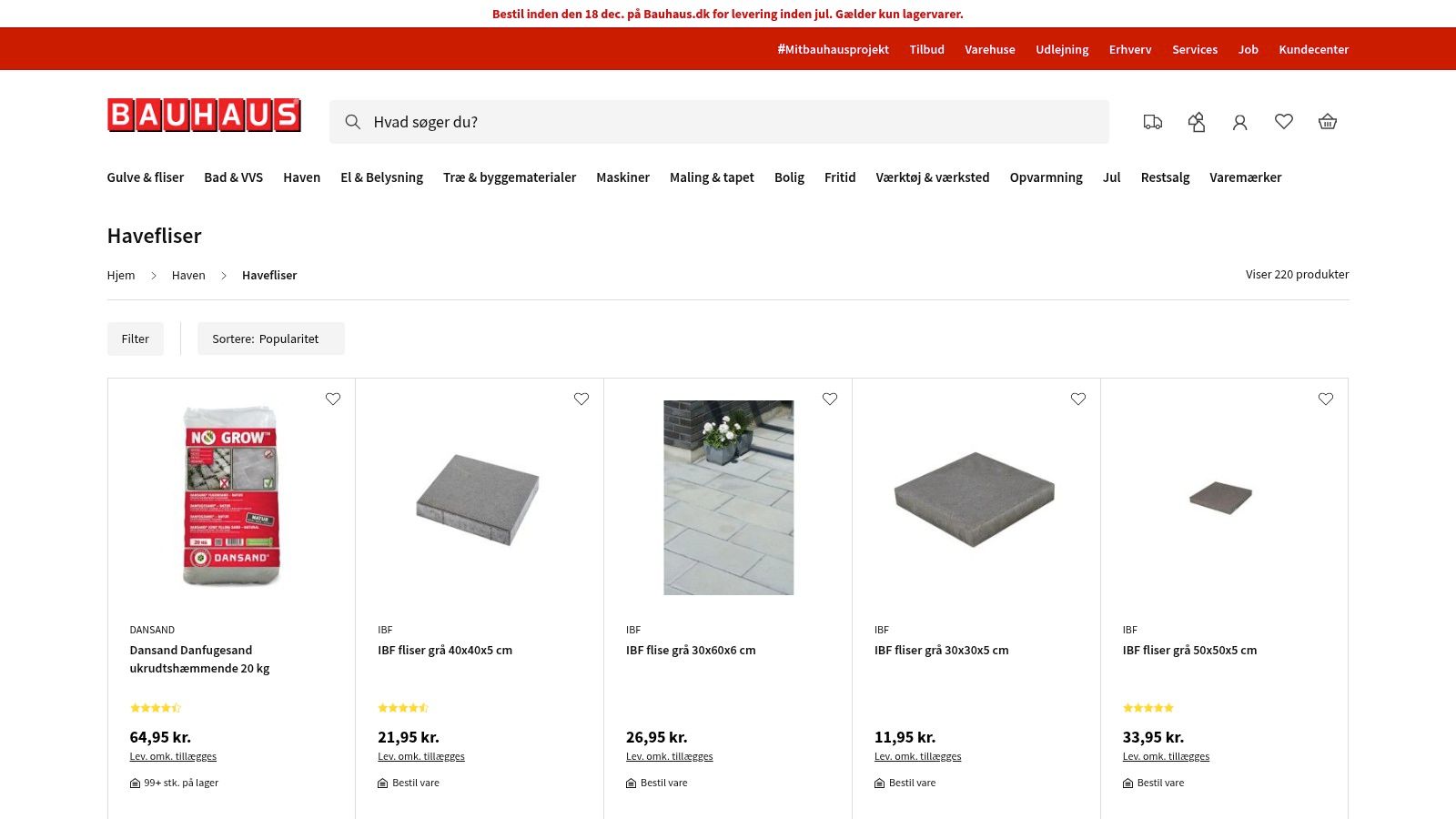Open the Varehuse link
Screen dimensions: 1456x819
click(x=990, y=49)
